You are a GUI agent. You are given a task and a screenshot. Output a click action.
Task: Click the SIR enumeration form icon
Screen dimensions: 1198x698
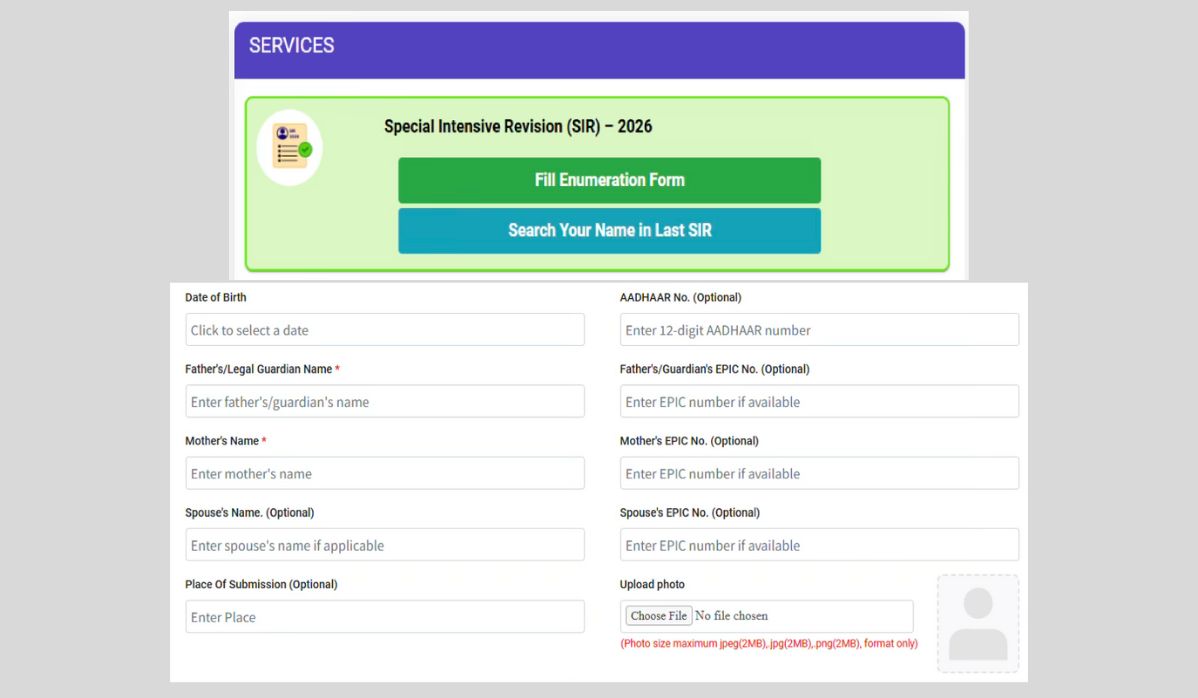click(290, 148)
